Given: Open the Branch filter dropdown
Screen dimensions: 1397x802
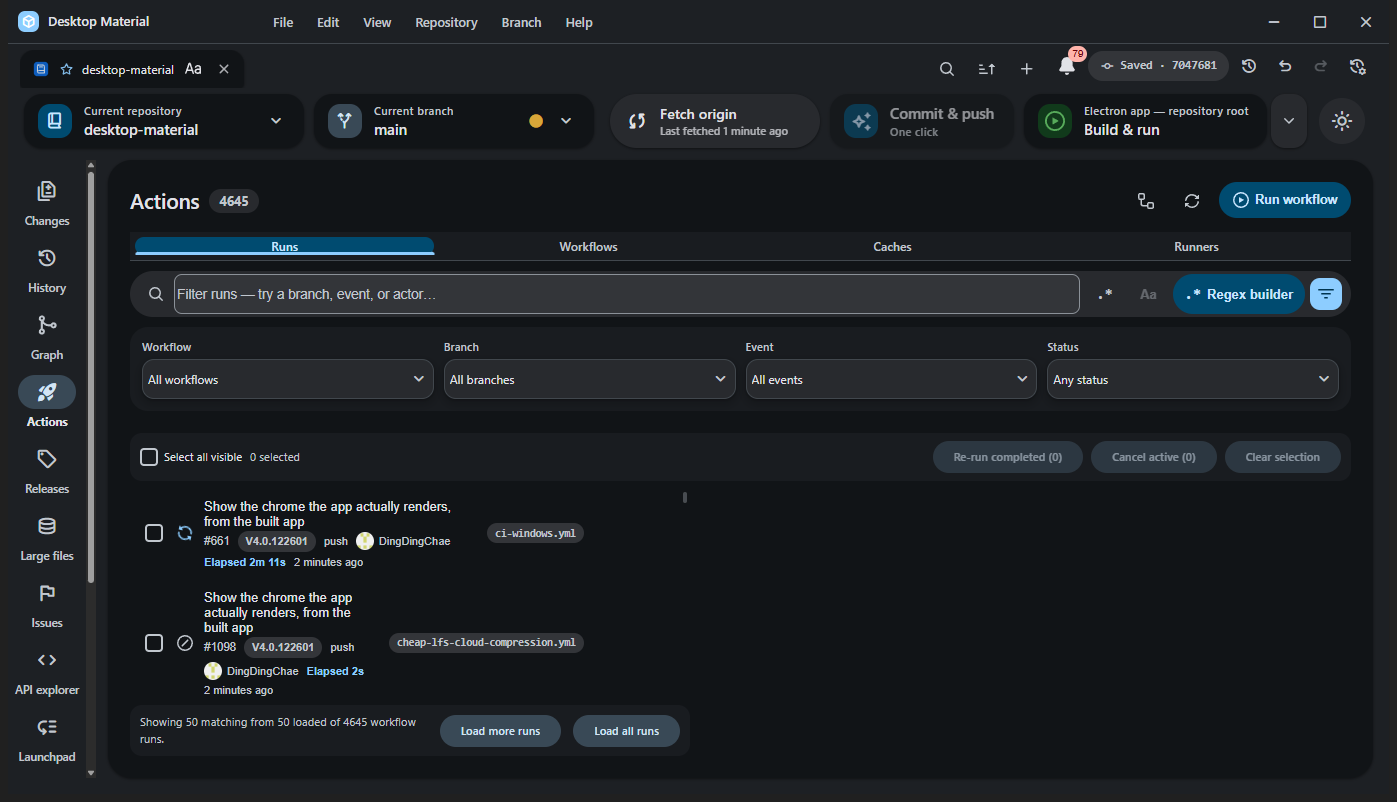Looking at the screenshot, I should [590, 380].
